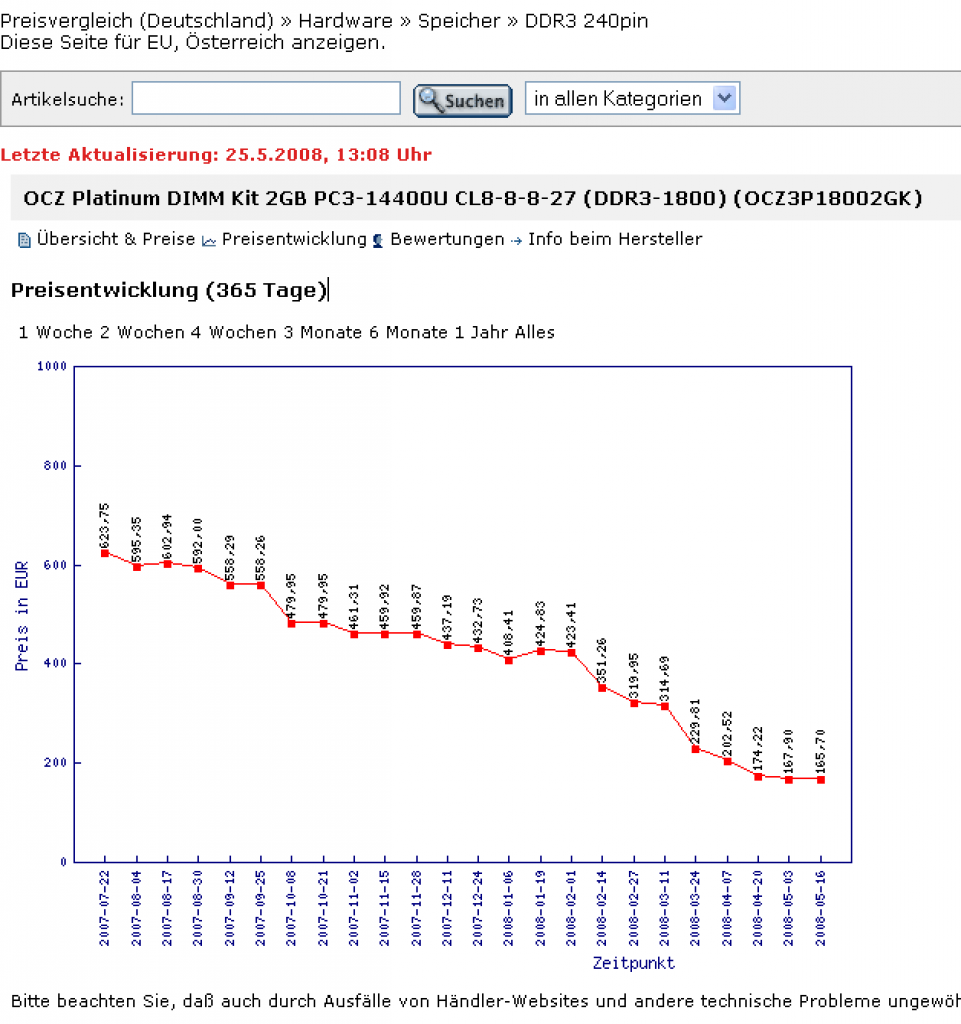Click the 408,41 data point
Viewport: 961px width, 1024px height.
point(509,660)
